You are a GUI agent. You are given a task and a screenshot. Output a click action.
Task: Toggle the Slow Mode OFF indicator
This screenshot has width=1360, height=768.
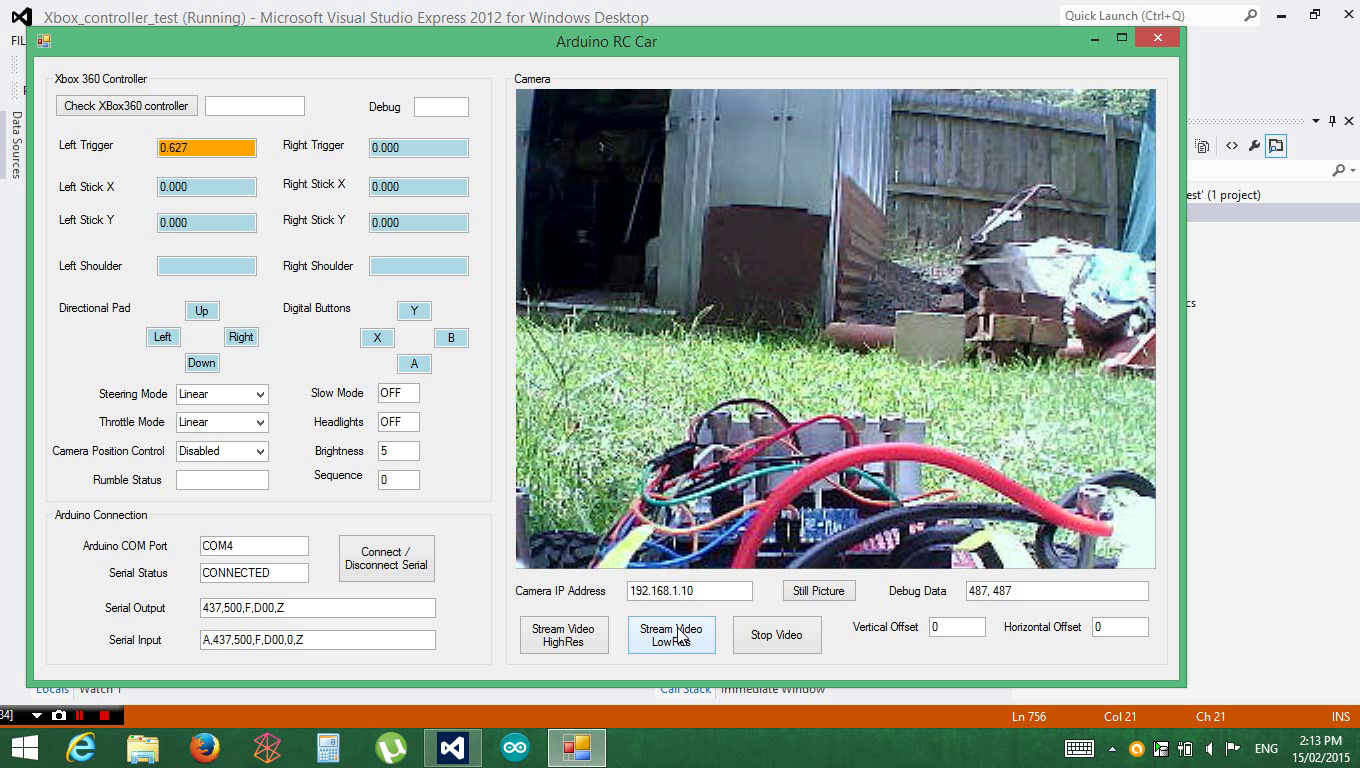click(398, 393)
